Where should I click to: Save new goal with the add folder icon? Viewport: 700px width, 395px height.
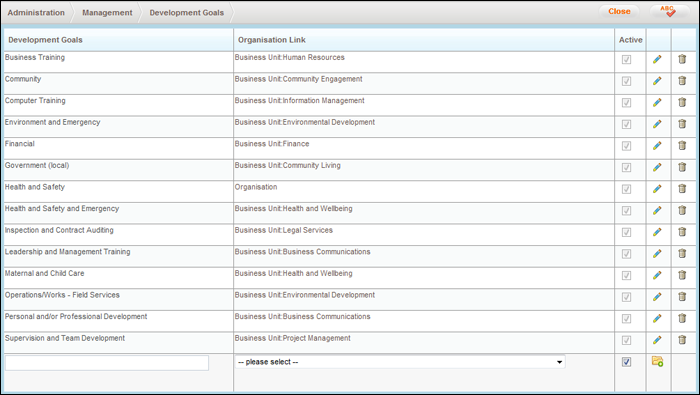[x=658, y=361]
